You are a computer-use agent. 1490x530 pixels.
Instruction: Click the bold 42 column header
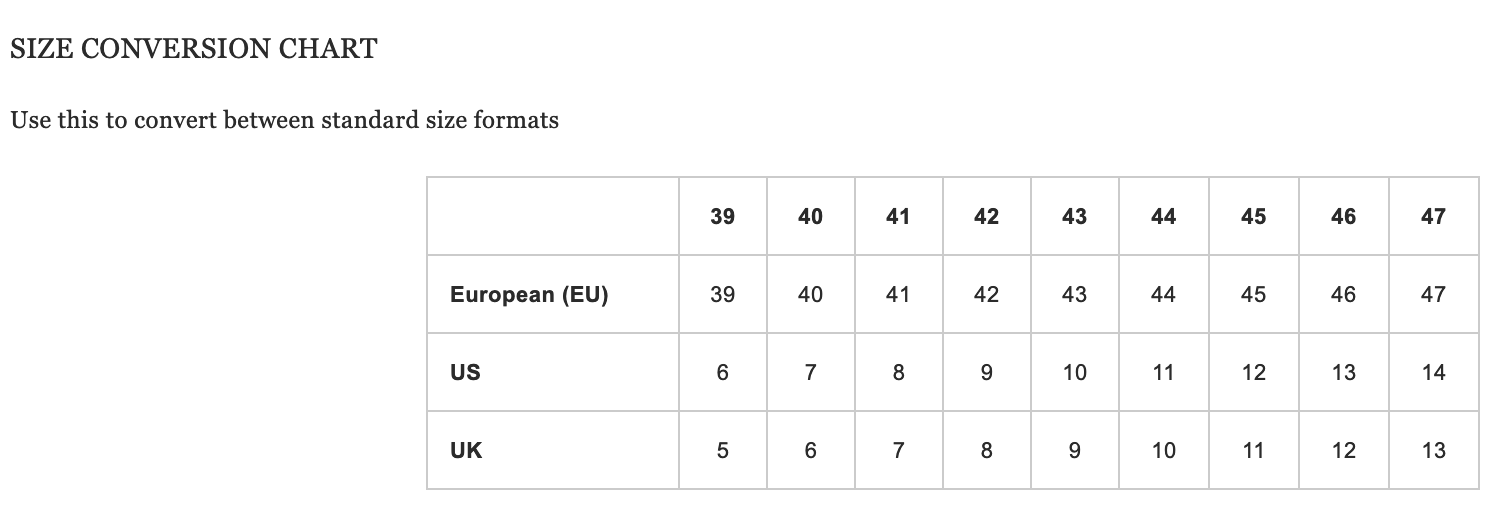[x=987, y=216]
